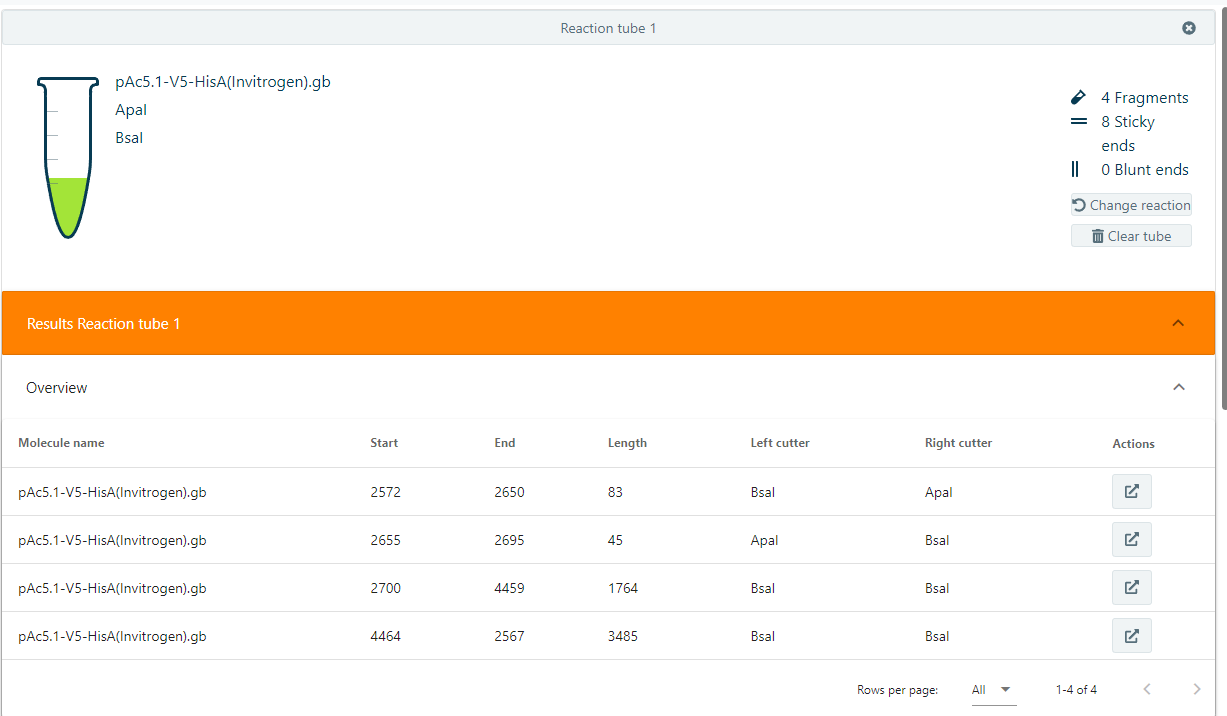1227x716 pixels.
Task: Click ApaI right cutter in the 83 row
Action: coord(939,492)
